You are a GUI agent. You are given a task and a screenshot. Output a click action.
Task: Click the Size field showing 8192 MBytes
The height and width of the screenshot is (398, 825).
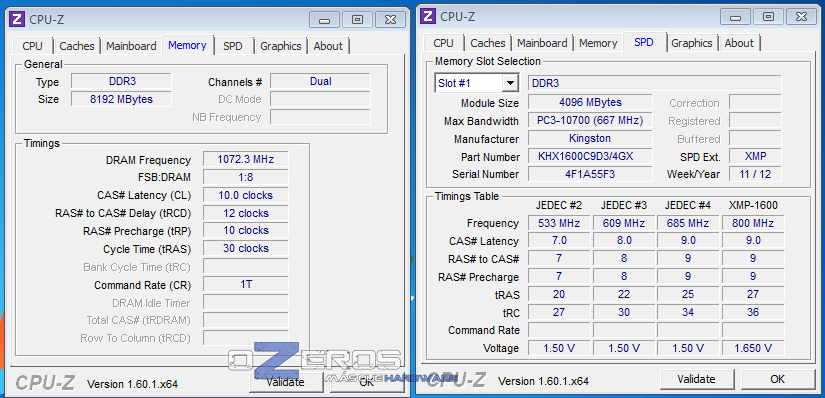[x=122, y=99]
